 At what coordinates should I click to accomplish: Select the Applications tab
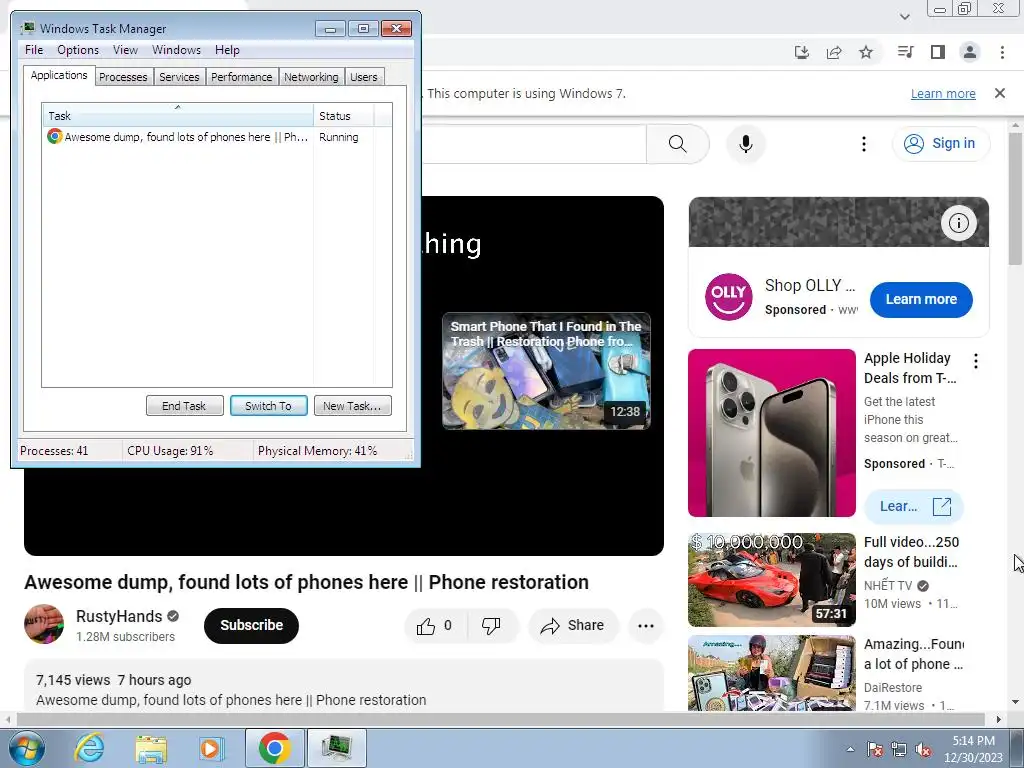point(59,75)
